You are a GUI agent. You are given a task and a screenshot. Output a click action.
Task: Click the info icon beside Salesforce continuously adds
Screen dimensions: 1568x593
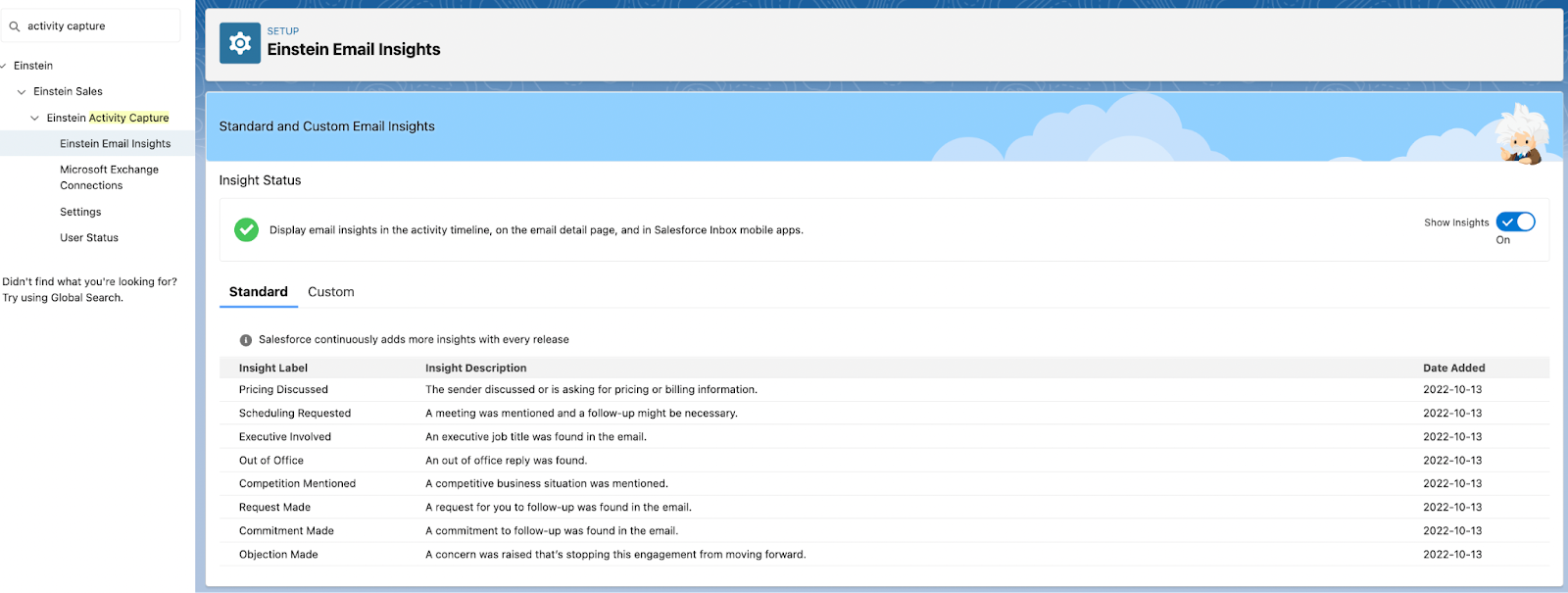tap(246, 340)
